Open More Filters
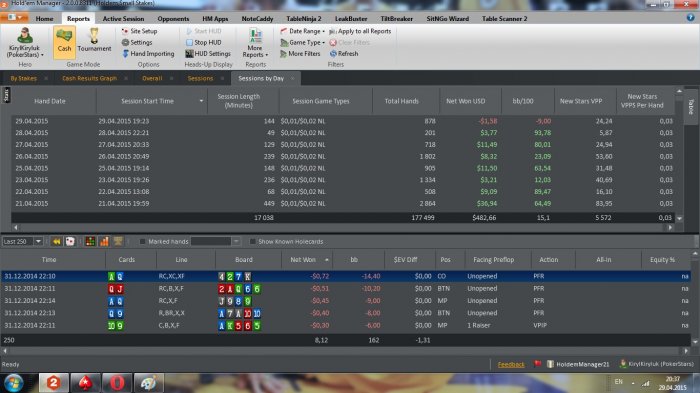The height and width of the screenshot is (393, 700). 300,54
